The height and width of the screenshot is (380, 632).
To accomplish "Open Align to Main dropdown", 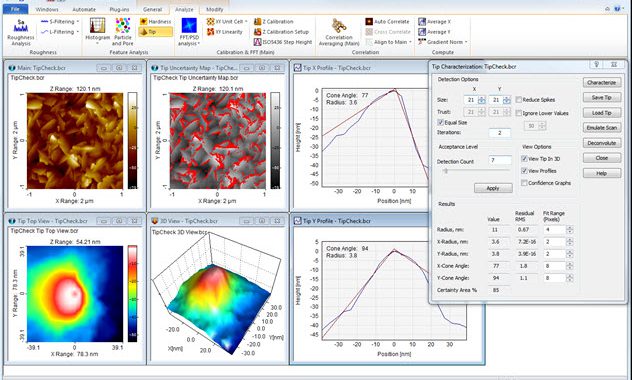I will [410, 42].
